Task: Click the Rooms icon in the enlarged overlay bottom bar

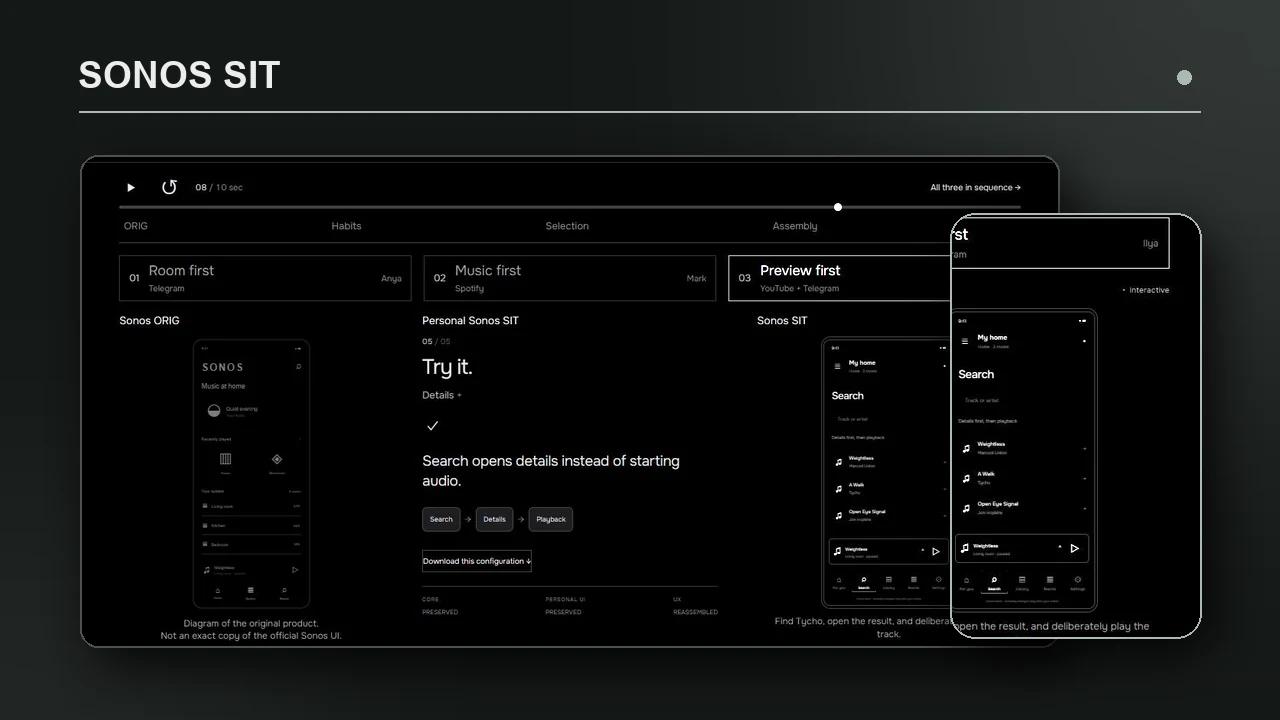Action: (x=1050, y=580)
